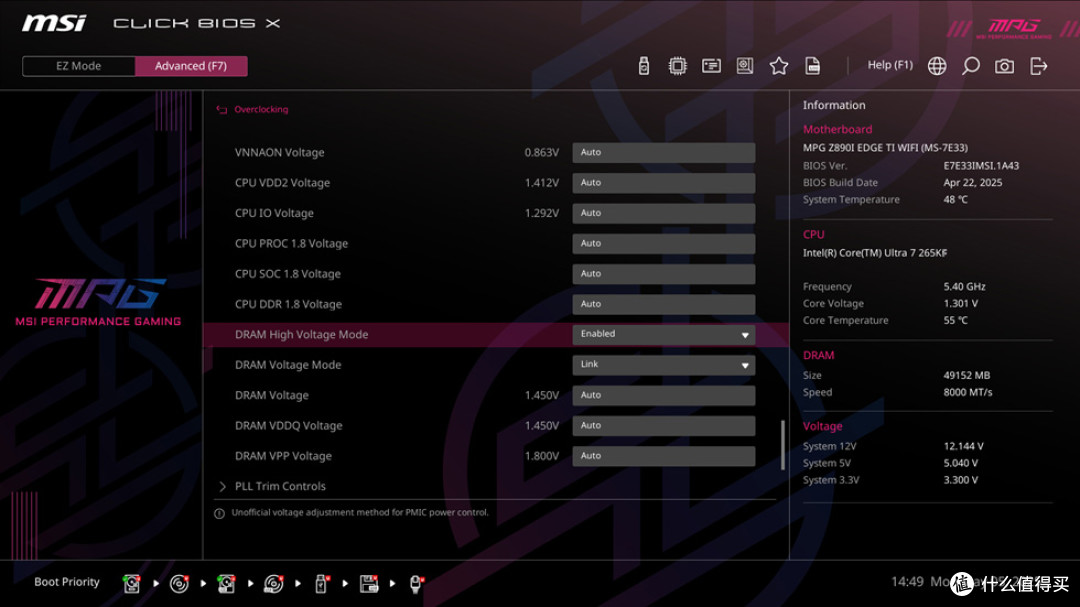Click the 1.412V CPU VDD2 reading
Image resolution: width=1080 pixels, height=607 pixels.
pyautogui.click(x=541, y=183)
